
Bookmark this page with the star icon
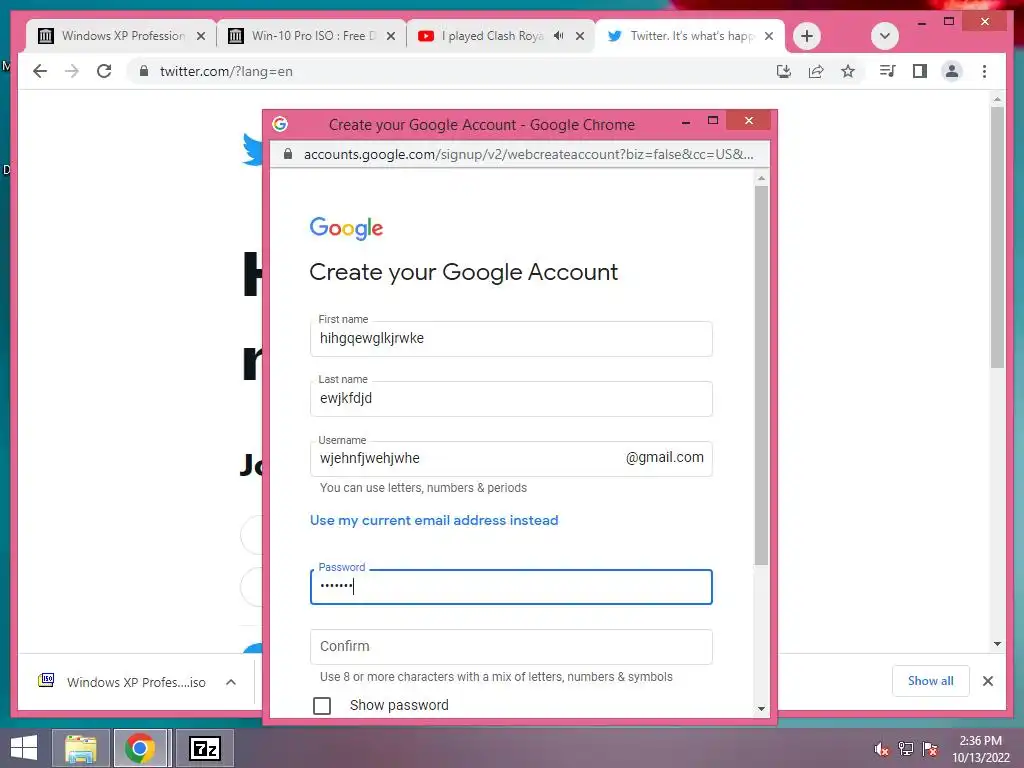click(848, 71)
